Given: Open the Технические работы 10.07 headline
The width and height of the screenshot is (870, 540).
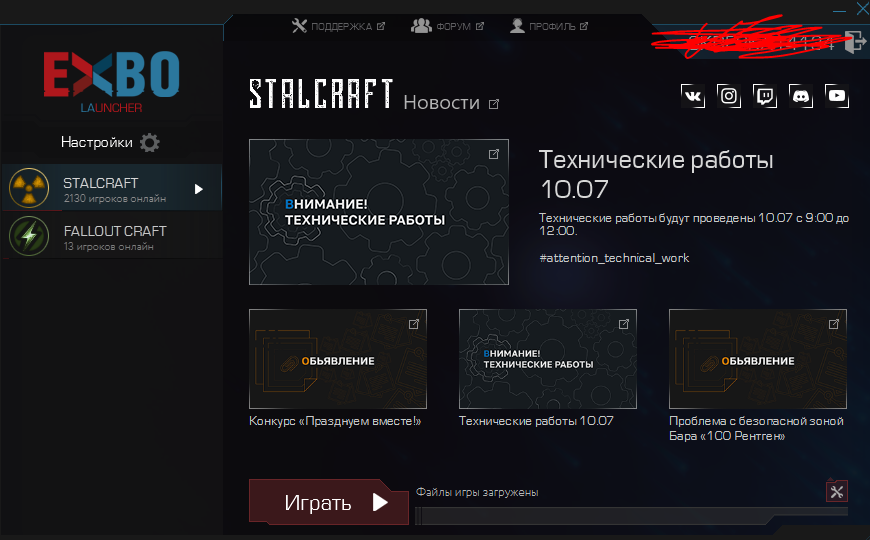Looking at the screenshot, I should [656, 174].
